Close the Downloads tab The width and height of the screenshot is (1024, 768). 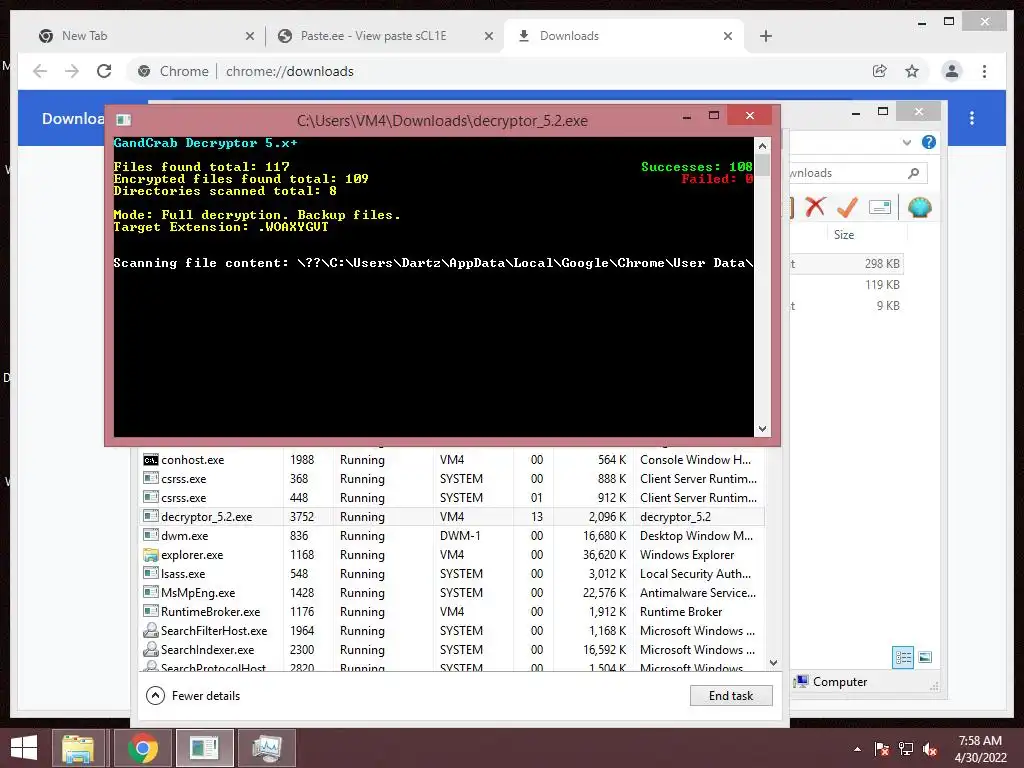pos(728,37)
